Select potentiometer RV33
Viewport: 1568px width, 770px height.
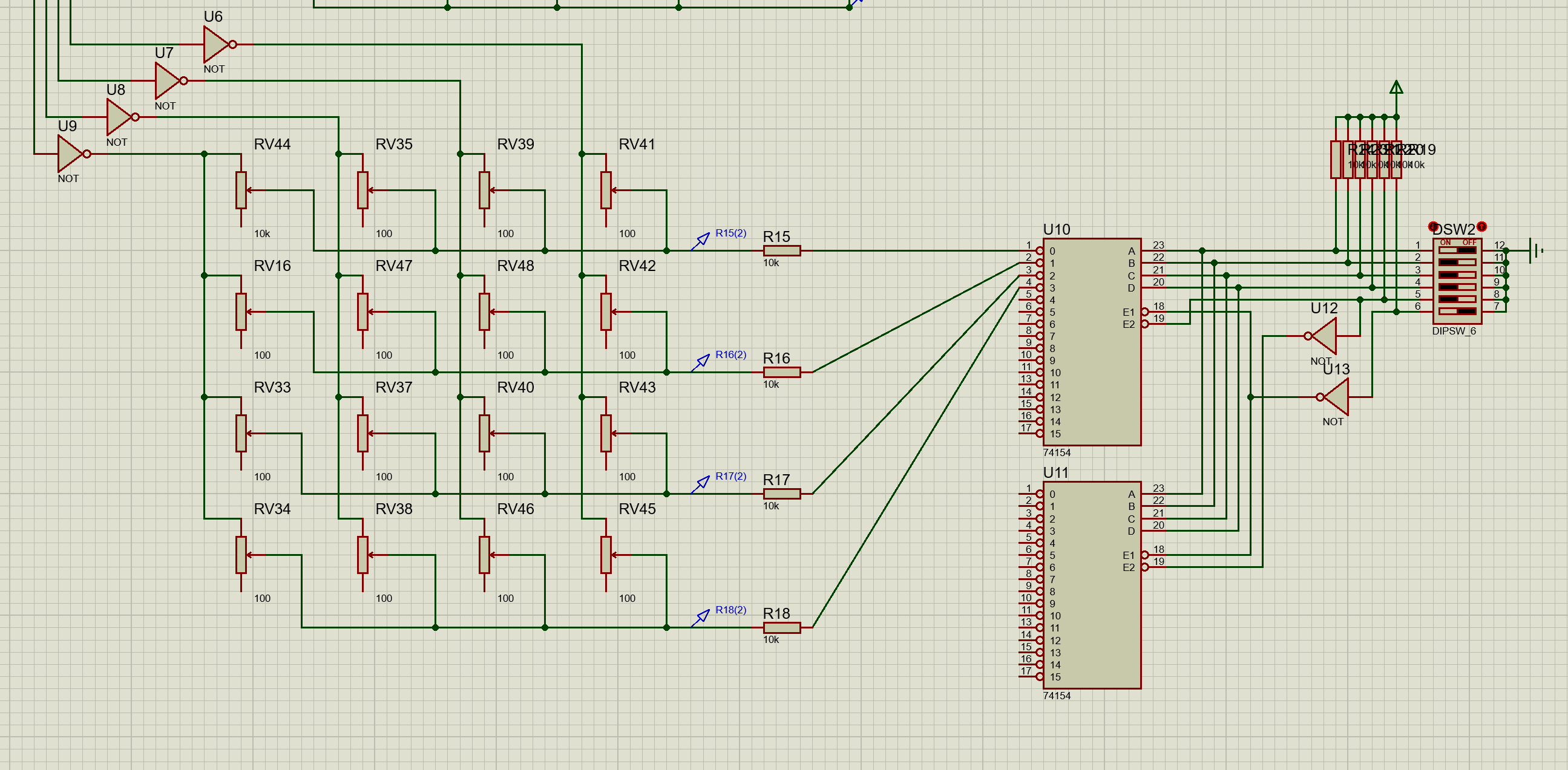241,434
